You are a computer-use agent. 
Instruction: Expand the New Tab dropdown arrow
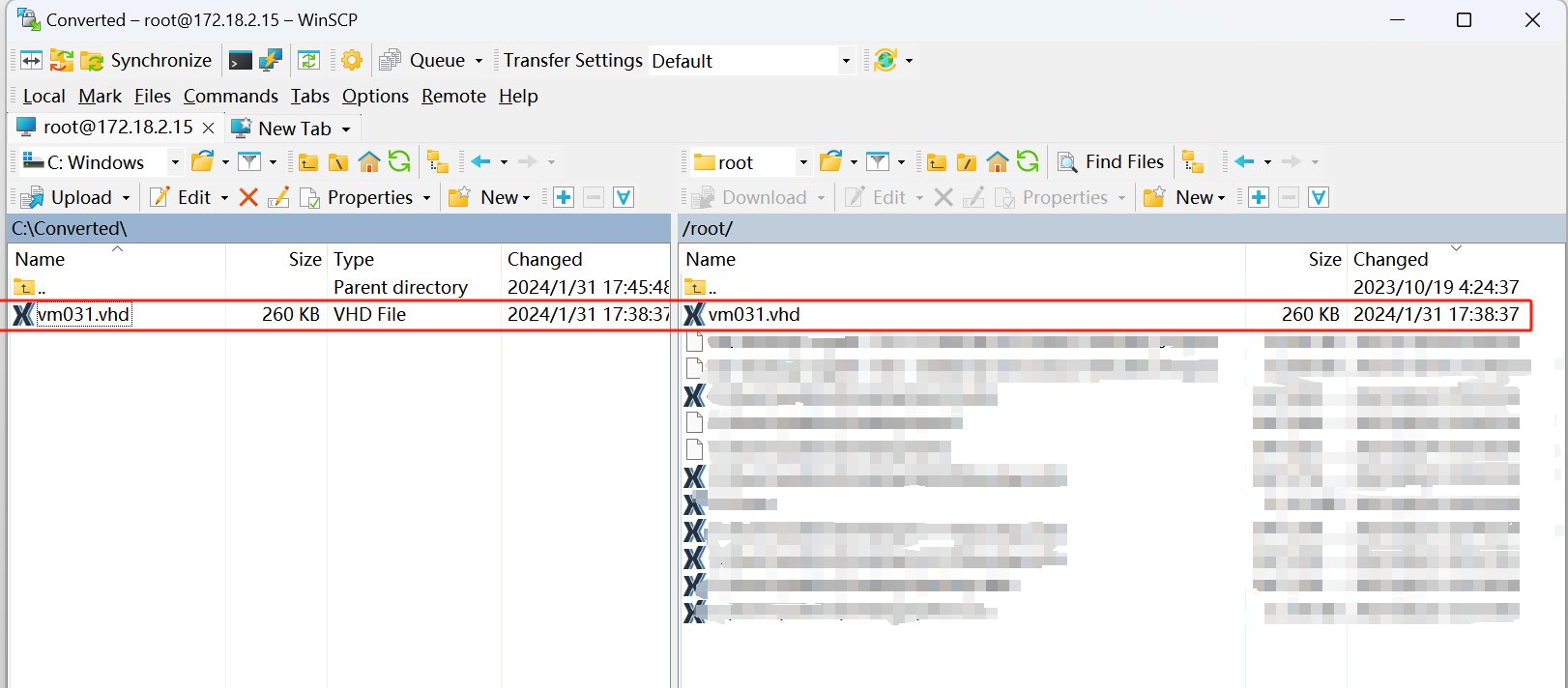pos(346,129)
